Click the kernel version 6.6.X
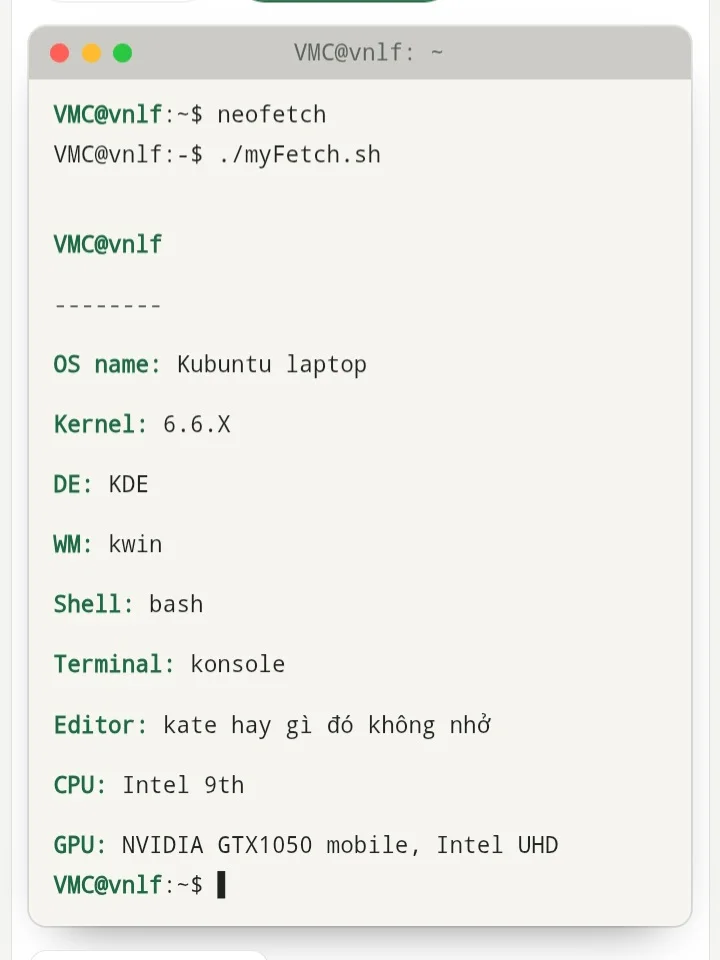The image size is (720, 960). point(197,424)
